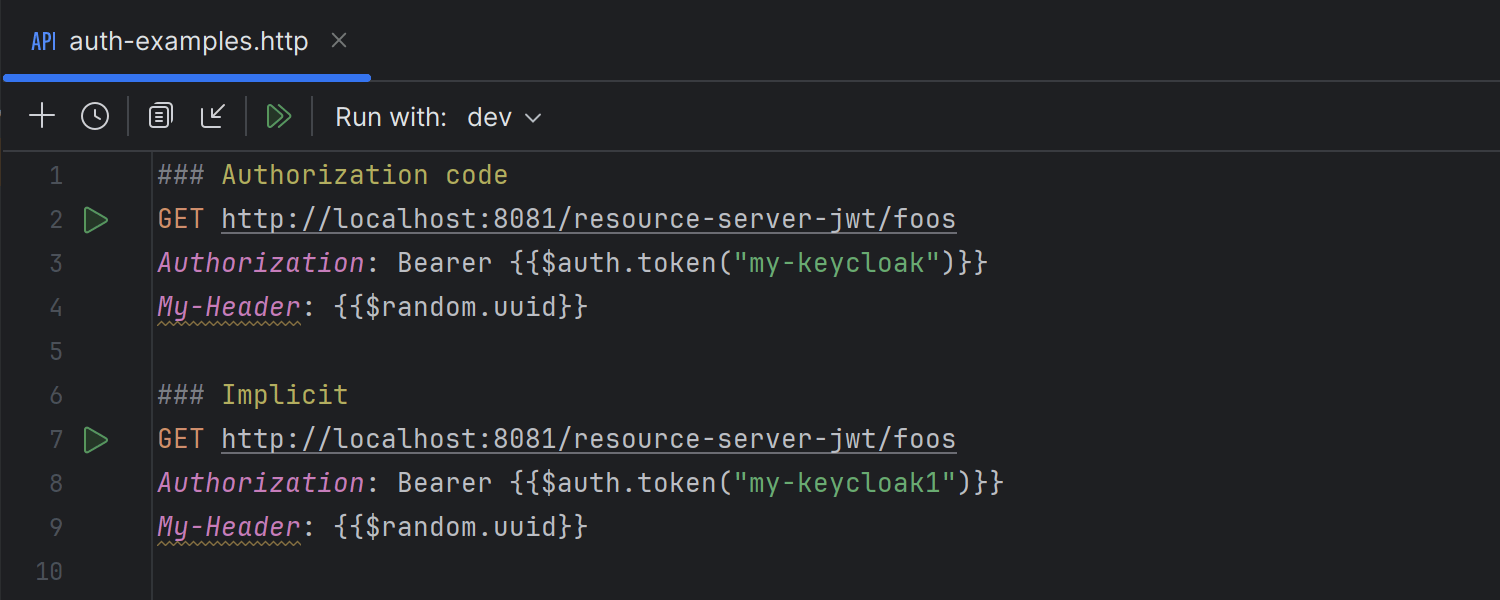This screenshot has height=600, width=1500.
Task: Select the auth-examples.http tab
Action: point(187,41)
